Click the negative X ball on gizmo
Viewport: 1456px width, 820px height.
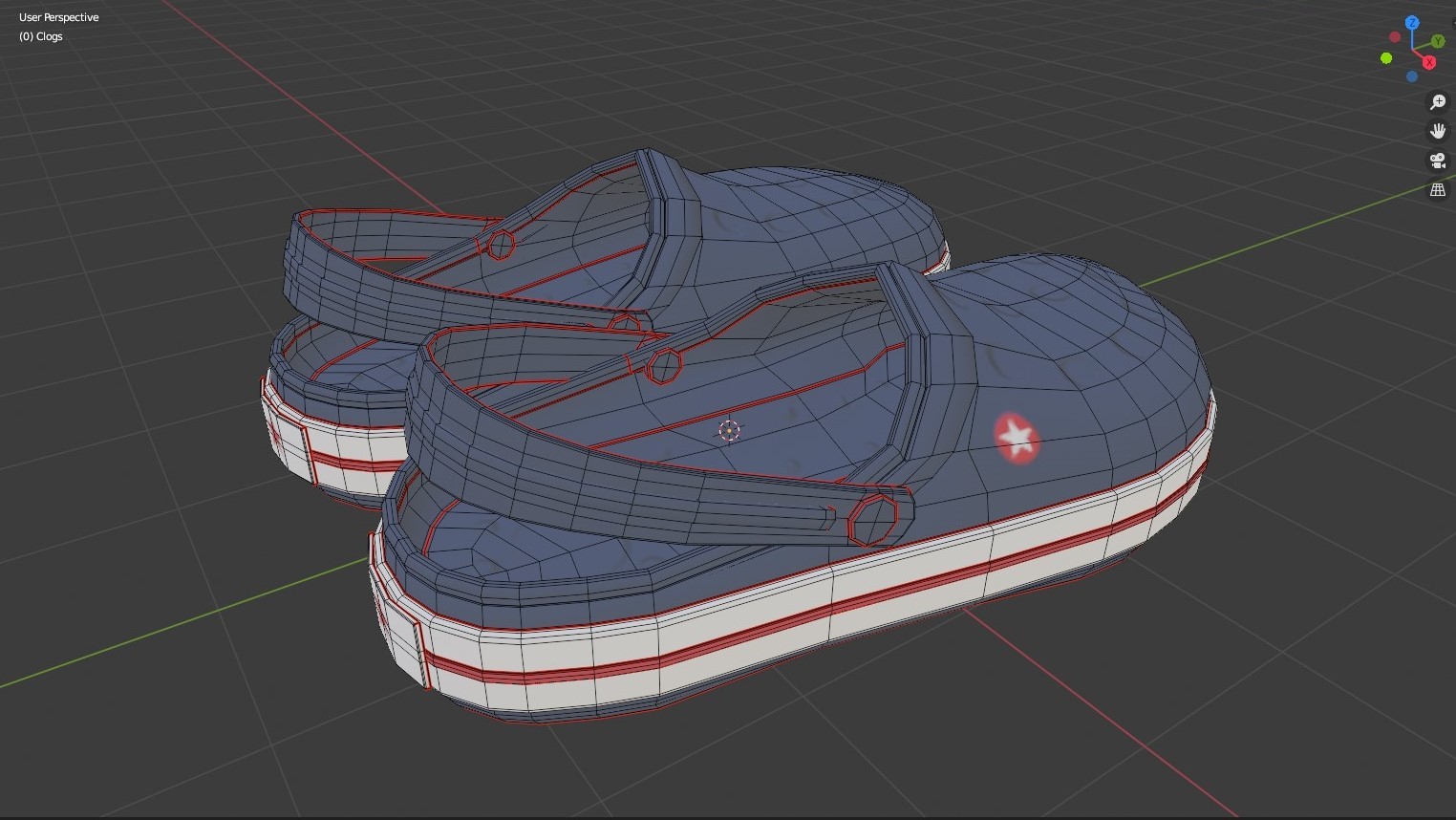coord(1395,36)
